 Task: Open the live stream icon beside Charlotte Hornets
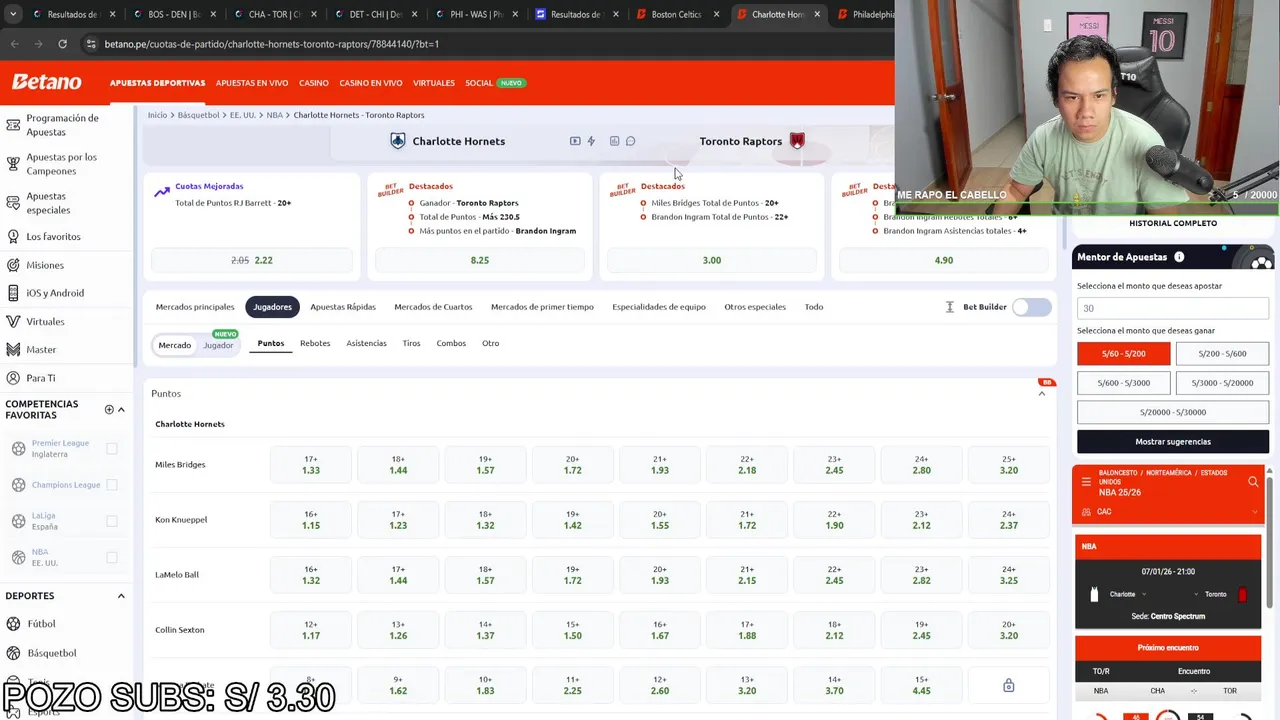(x=575, y=141)
